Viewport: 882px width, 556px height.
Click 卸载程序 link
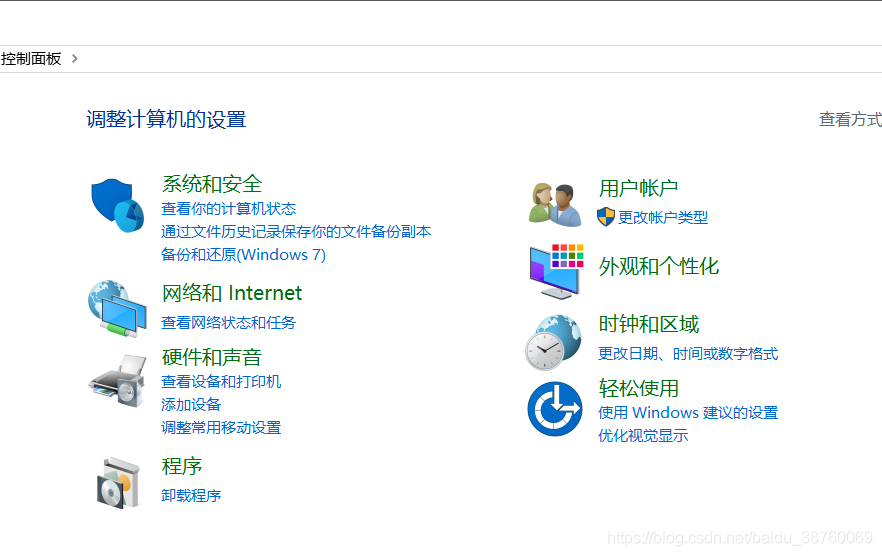coord(191,496)
